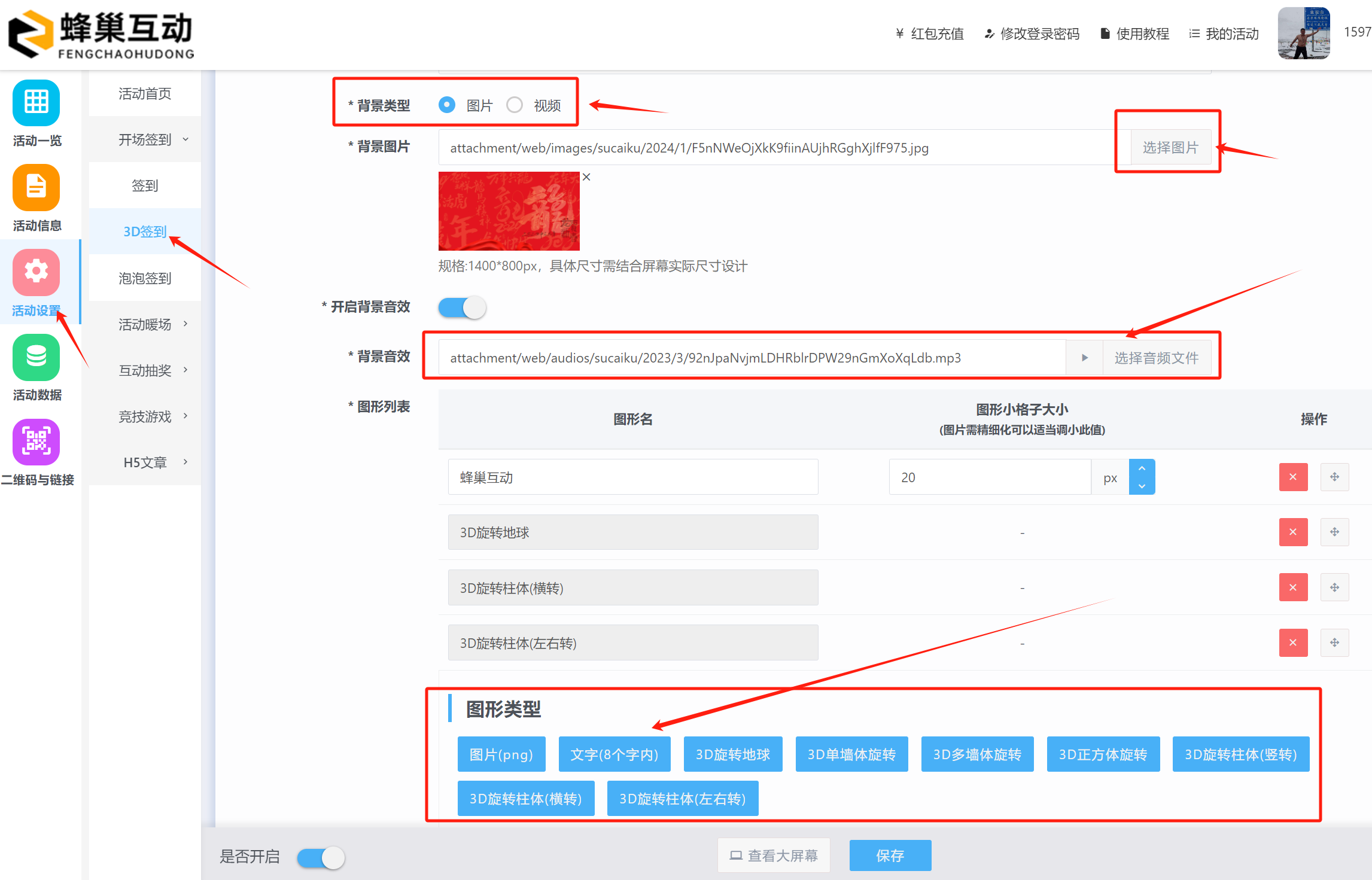The height and width of the screenshot is (880, 1372).
Task: Open 泡泡签到 submenu item
Action: [x=145, y=278]
